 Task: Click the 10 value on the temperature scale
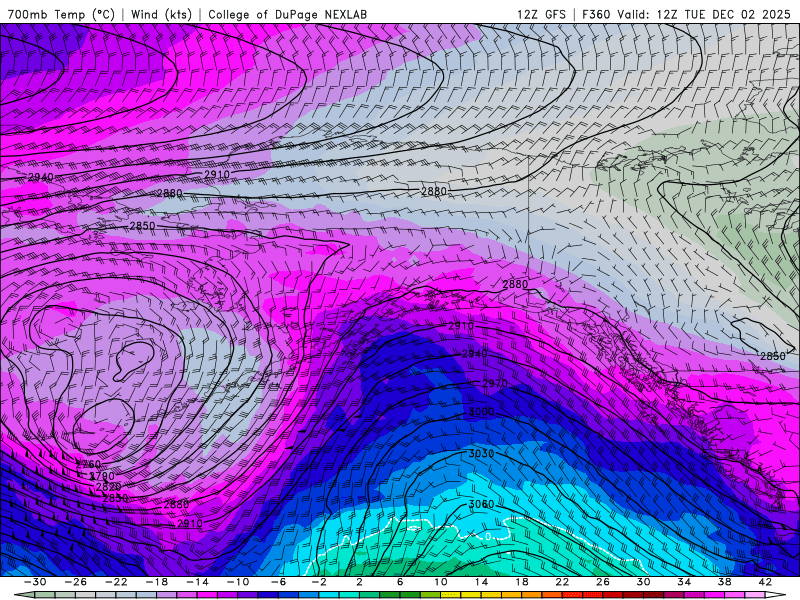pos(441,582)
